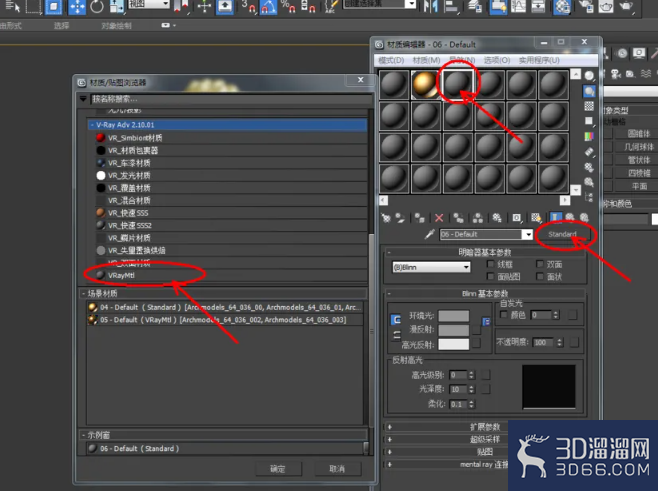The width and height of the screenshot is (658, 491).
Task: Toggle diffuse-specular color lock button
Action: [396, 335]
